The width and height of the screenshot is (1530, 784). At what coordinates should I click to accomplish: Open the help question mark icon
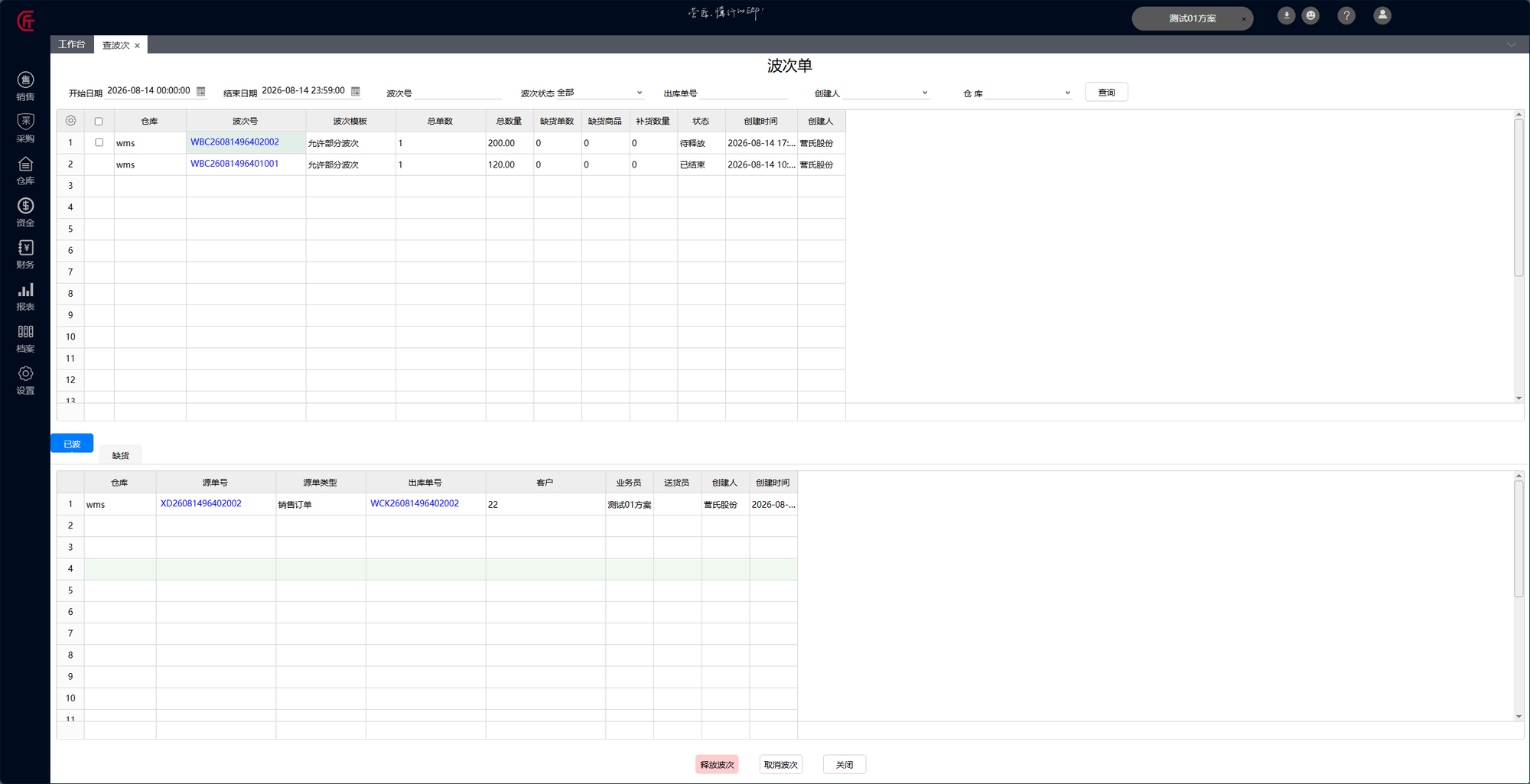click(1346, 15)
